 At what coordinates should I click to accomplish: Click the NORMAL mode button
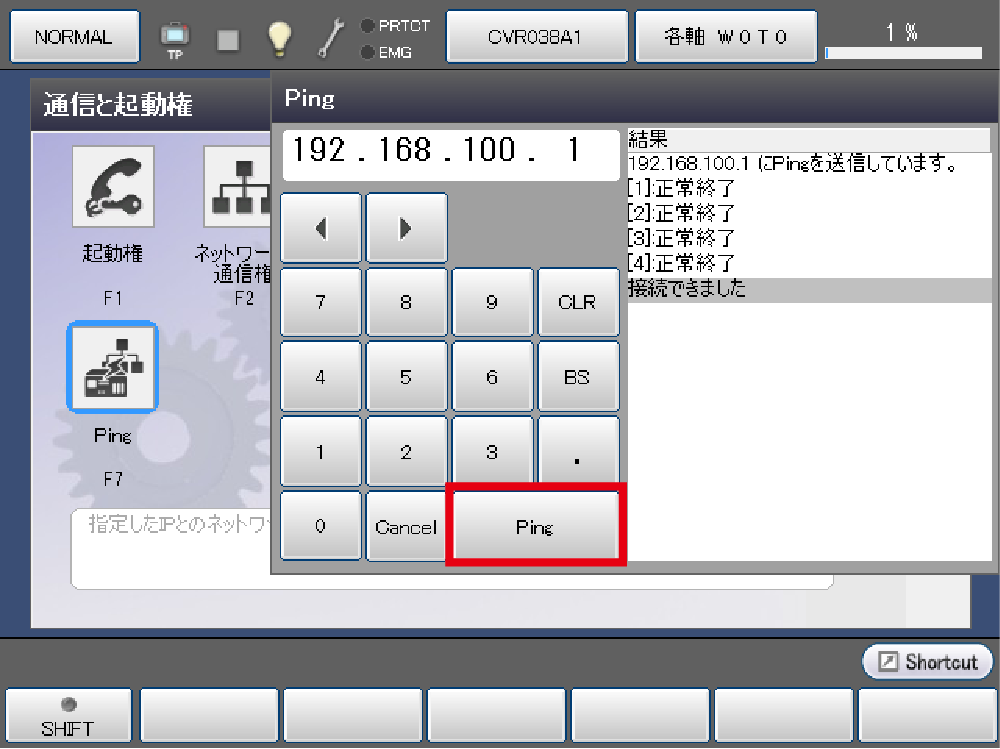pos(74,37)
